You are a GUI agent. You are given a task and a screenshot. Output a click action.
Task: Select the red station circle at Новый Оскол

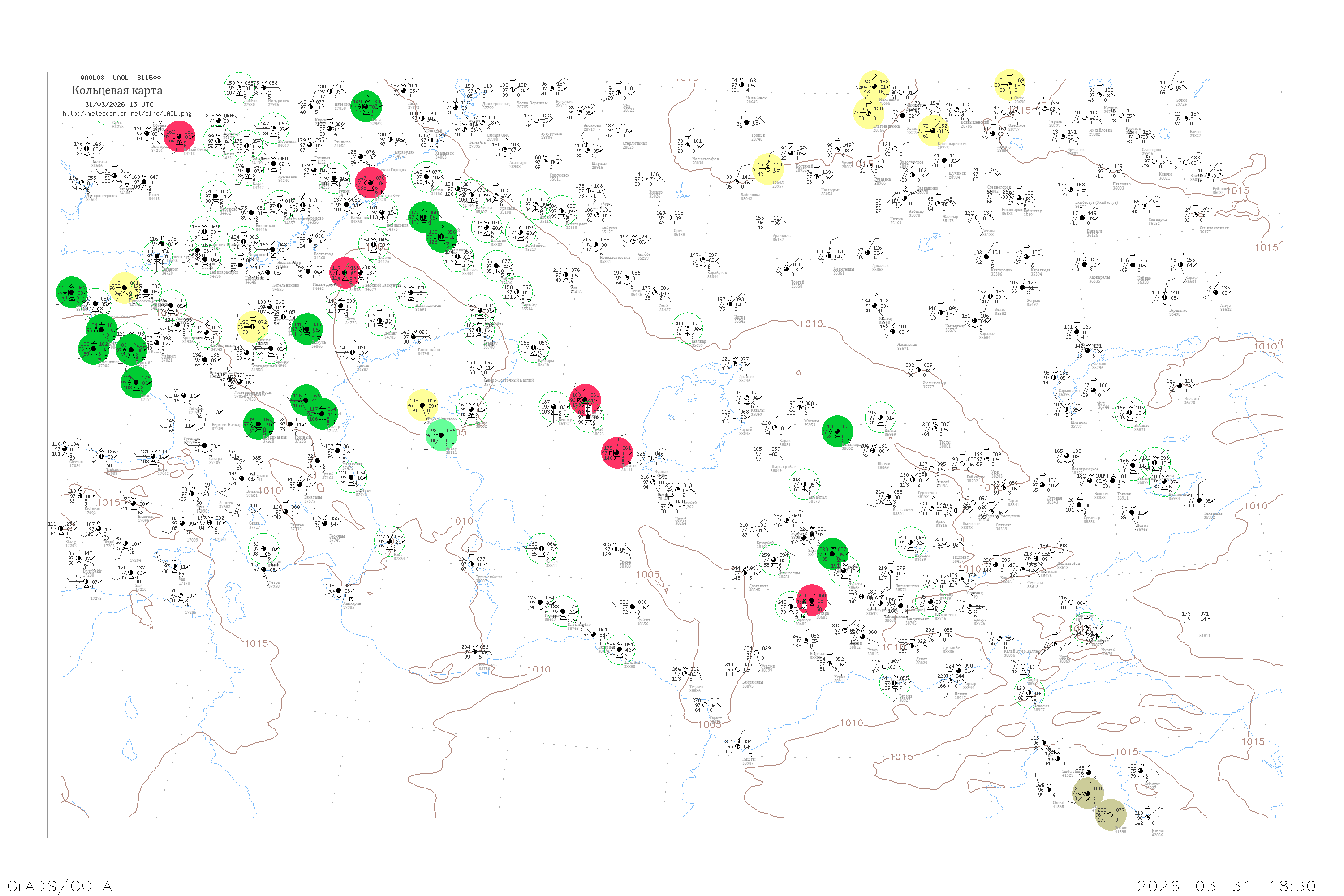point(180,137)
